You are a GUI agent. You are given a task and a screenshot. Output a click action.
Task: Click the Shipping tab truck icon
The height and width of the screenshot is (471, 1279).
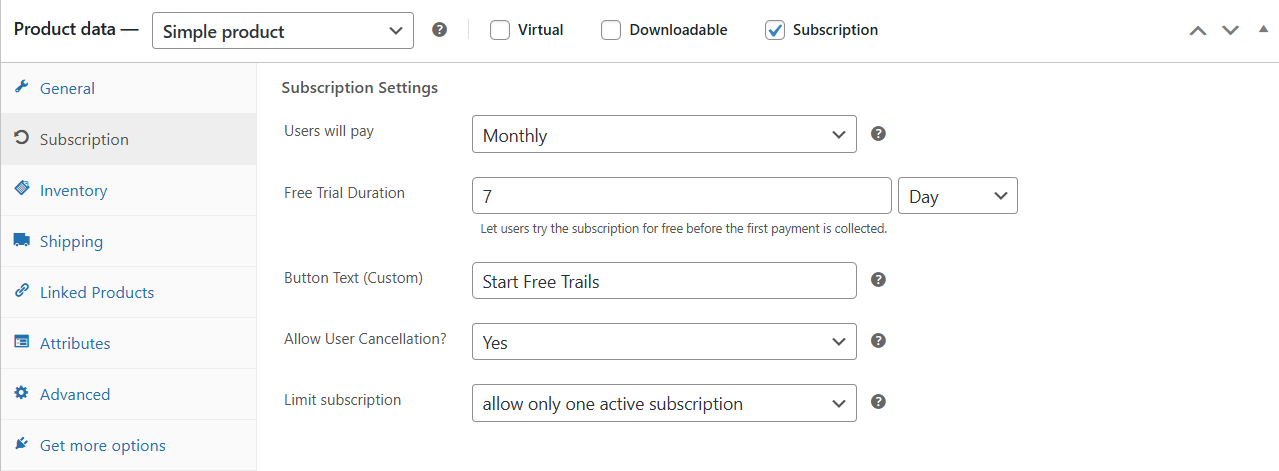pyautogui.click(x=21, y=240)
